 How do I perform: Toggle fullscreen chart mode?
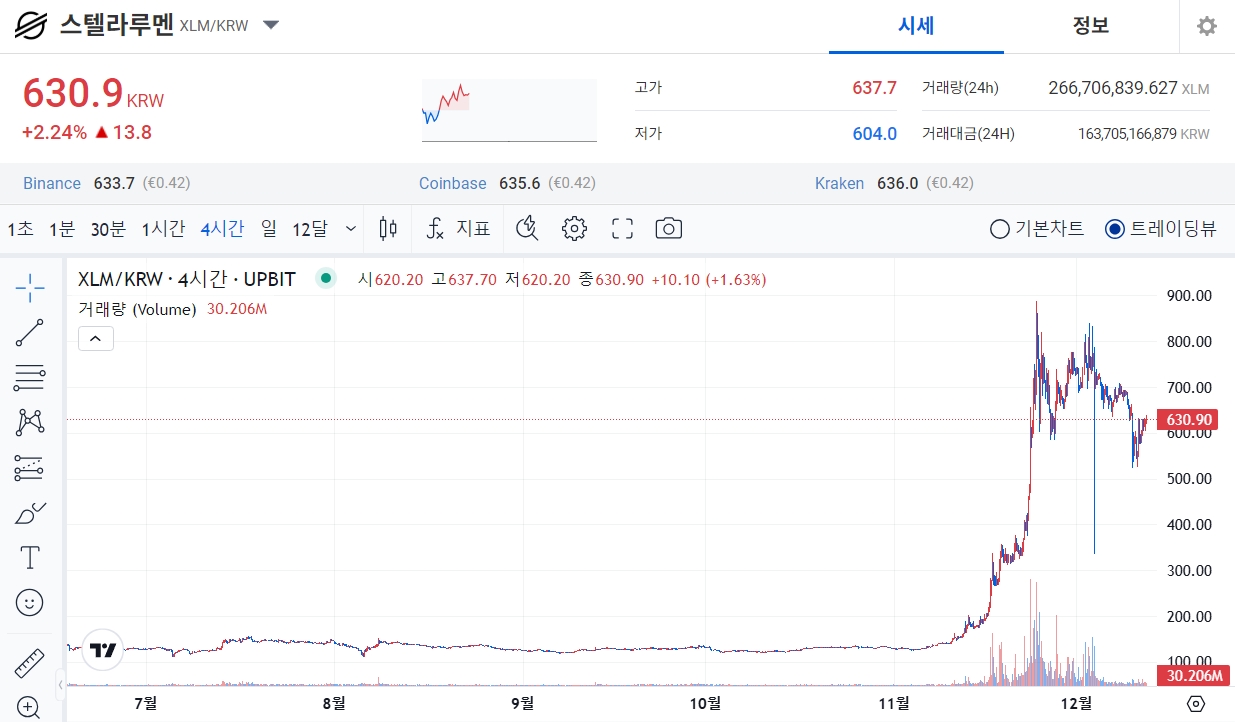(622, 229)
